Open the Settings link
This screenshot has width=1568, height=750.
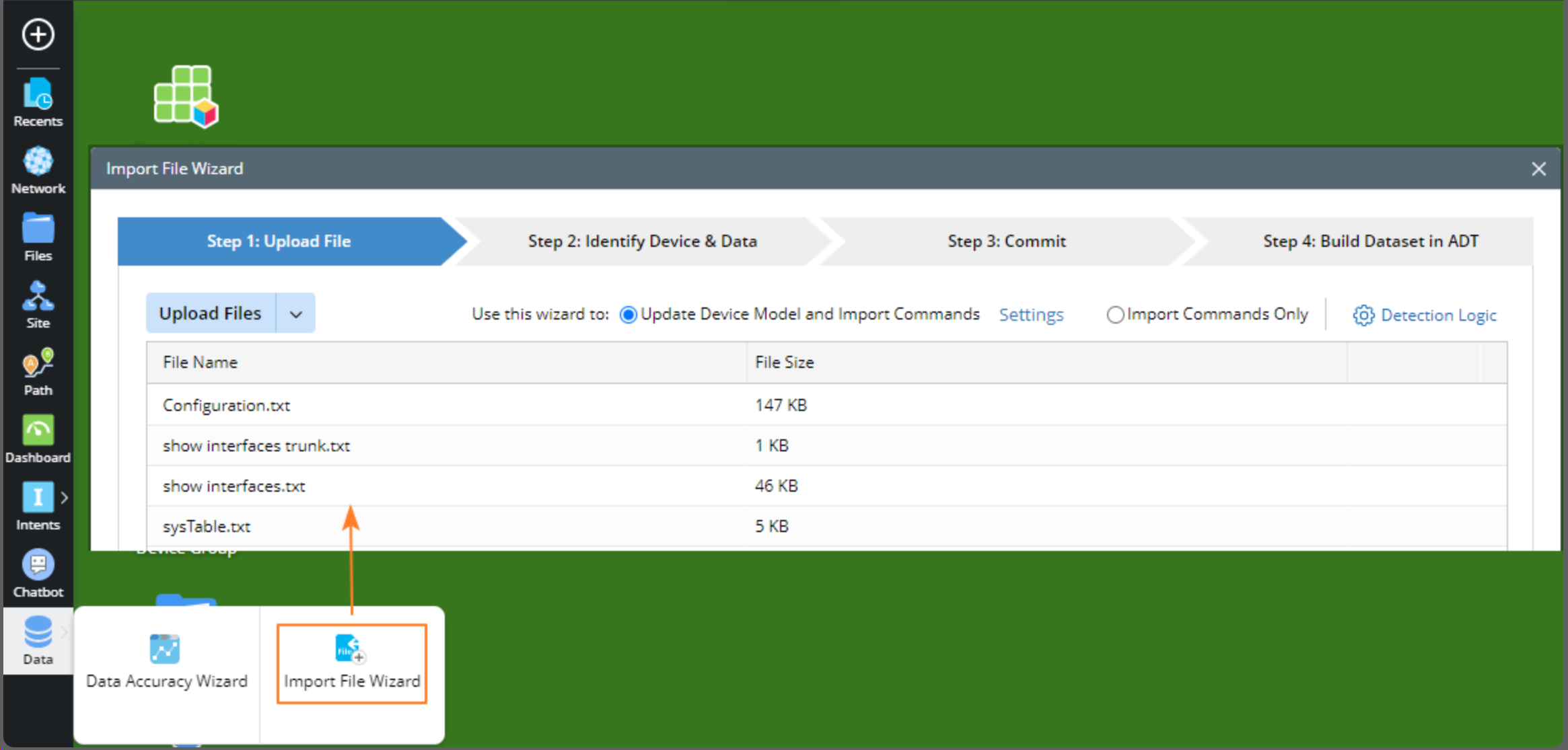pyautogui.click(x=1030, y=315)
